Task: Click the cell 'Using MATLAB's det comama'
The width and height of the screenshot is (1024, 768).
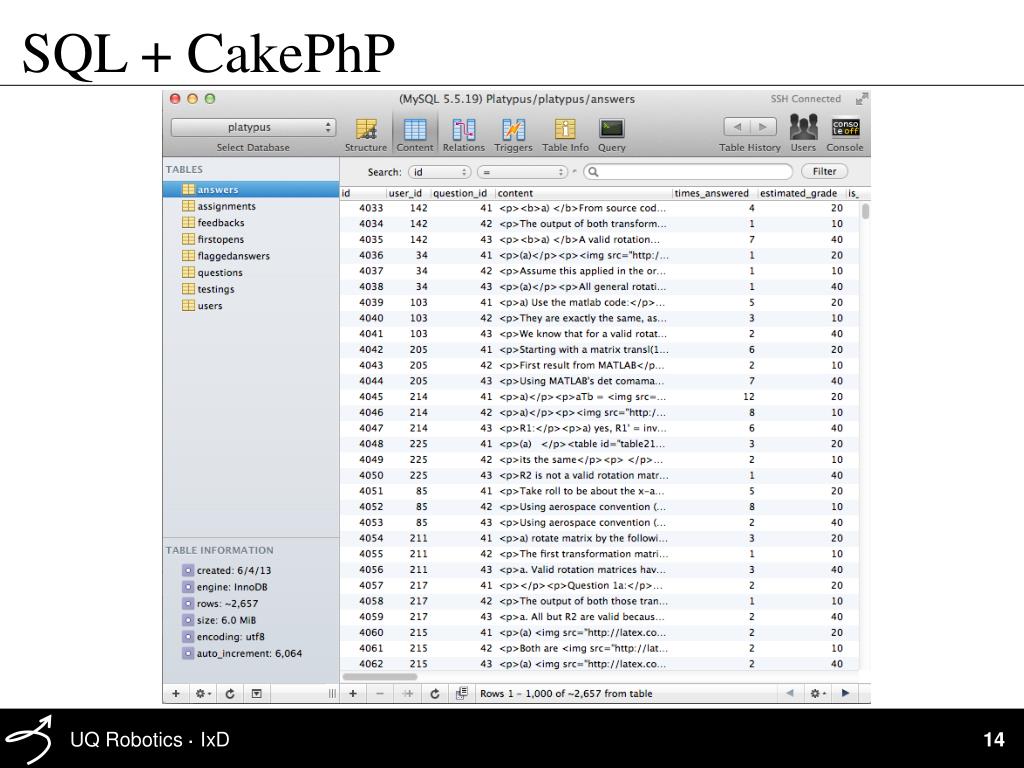Action: (x=583, y=381)
